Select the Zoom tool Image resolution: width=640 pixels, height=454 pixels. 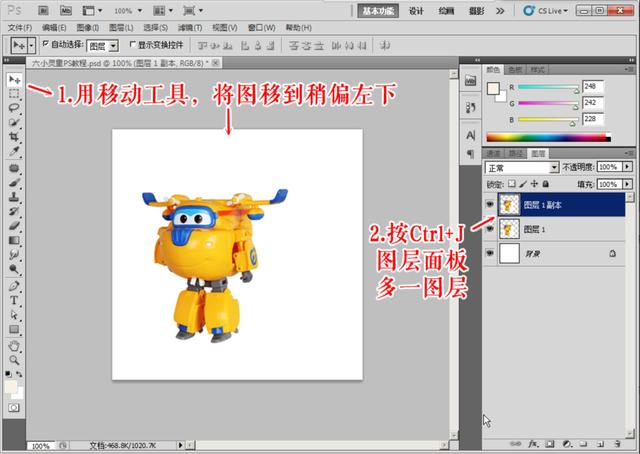[x=14, y=360]
